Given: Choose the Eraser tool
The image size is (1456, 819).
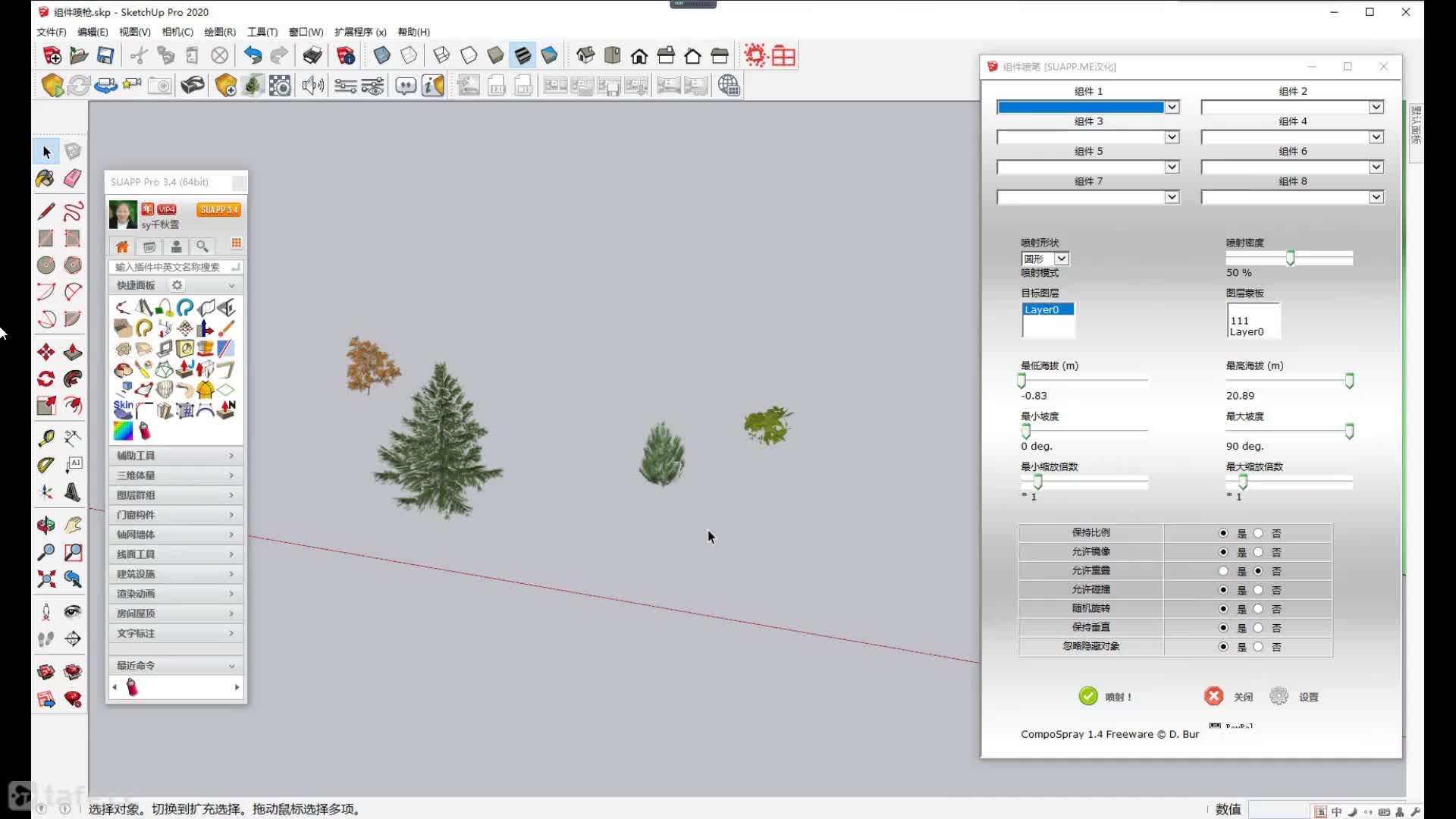Looking at the screenshot, I should coord(73,179).
